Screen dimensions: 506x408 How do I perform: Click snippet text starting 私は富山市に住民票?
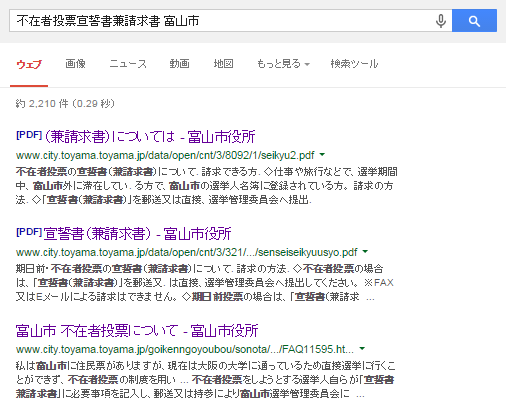coord(205,380)
